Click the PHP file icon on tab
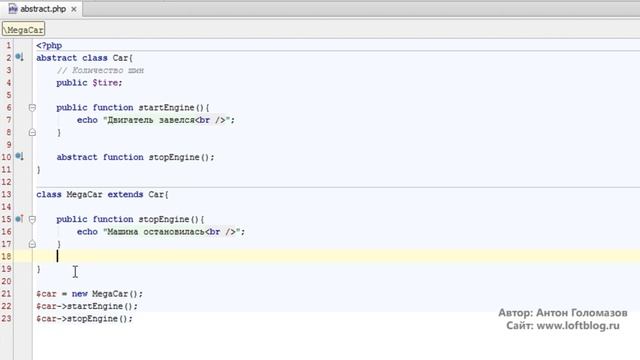This screenshot has height=360, width=640. (x=13, y=9)
